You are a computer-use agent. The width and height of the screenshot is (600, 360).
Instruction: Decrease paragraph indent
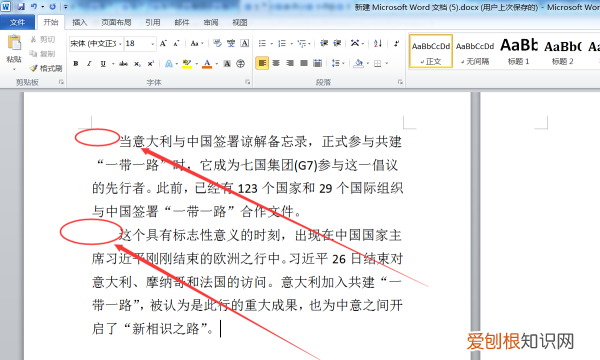coord(324,43)
